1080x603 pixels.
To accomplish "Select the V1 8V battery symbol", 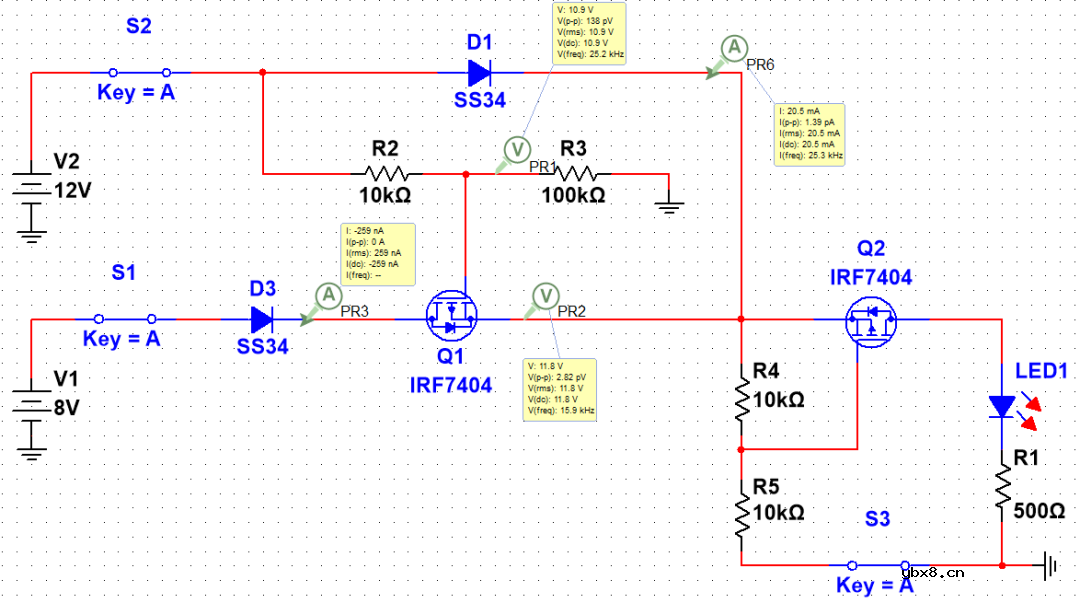I will click(32, 407).
